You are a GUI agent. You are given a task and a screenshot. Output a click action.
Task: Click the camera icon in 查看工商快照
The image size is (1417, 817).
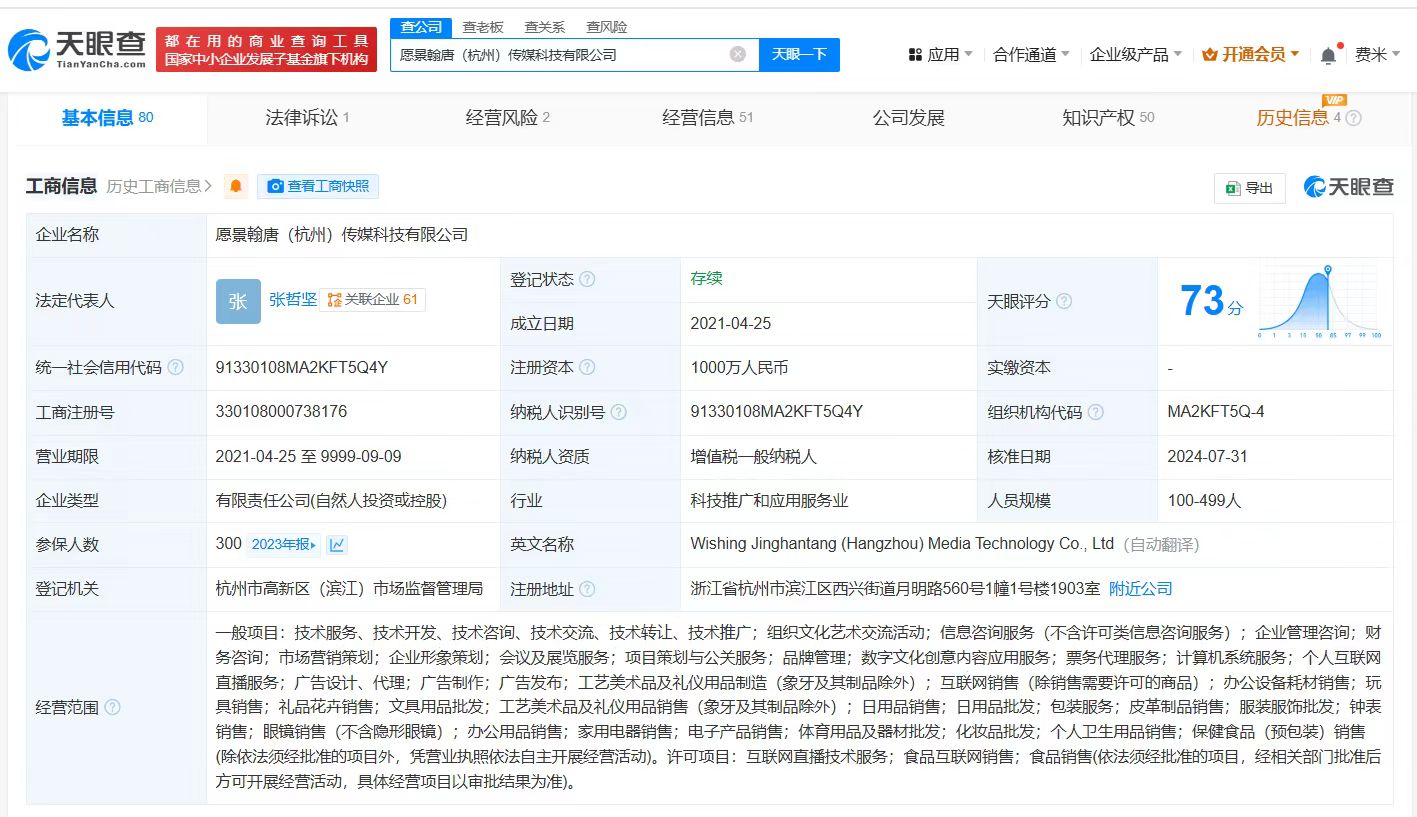275,186
